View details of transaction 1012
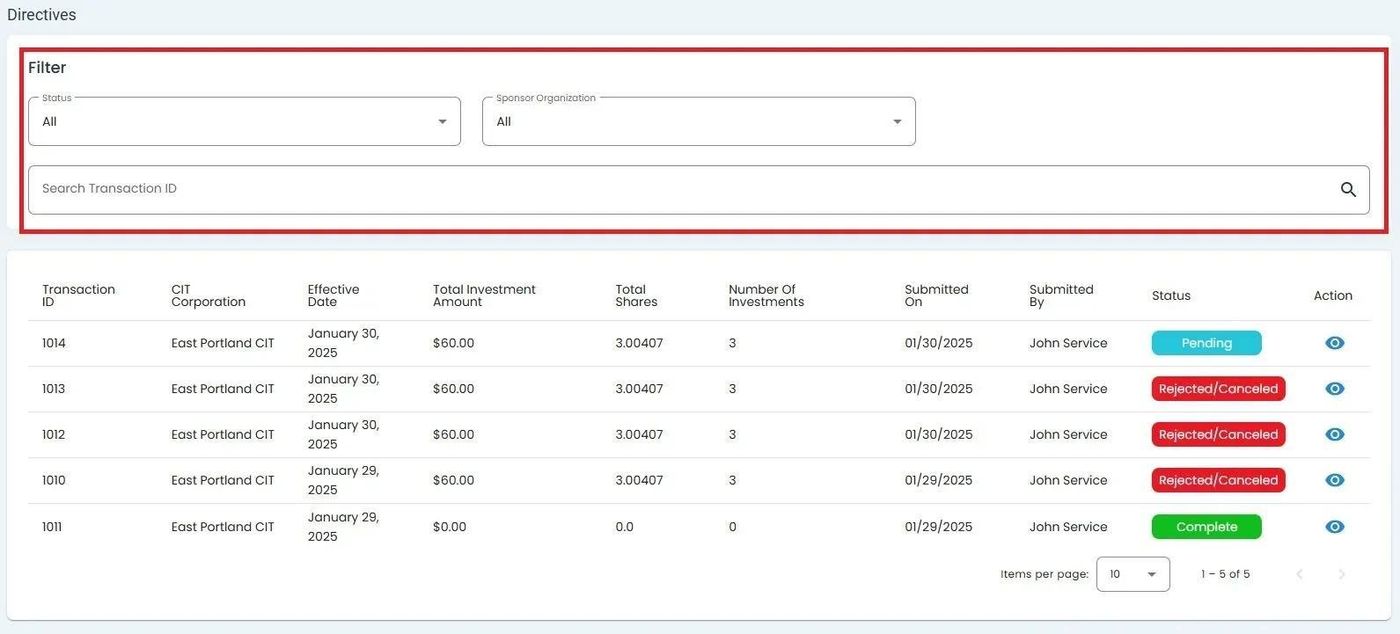The width and height of the screenshot is (1400, 634). click(x=1334, y=435)
